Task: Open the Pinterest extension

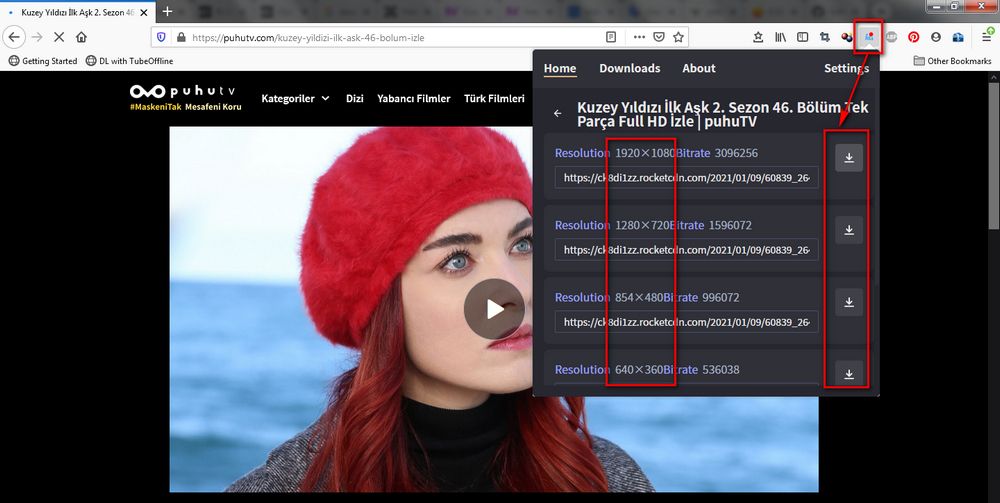Action: 913,37
